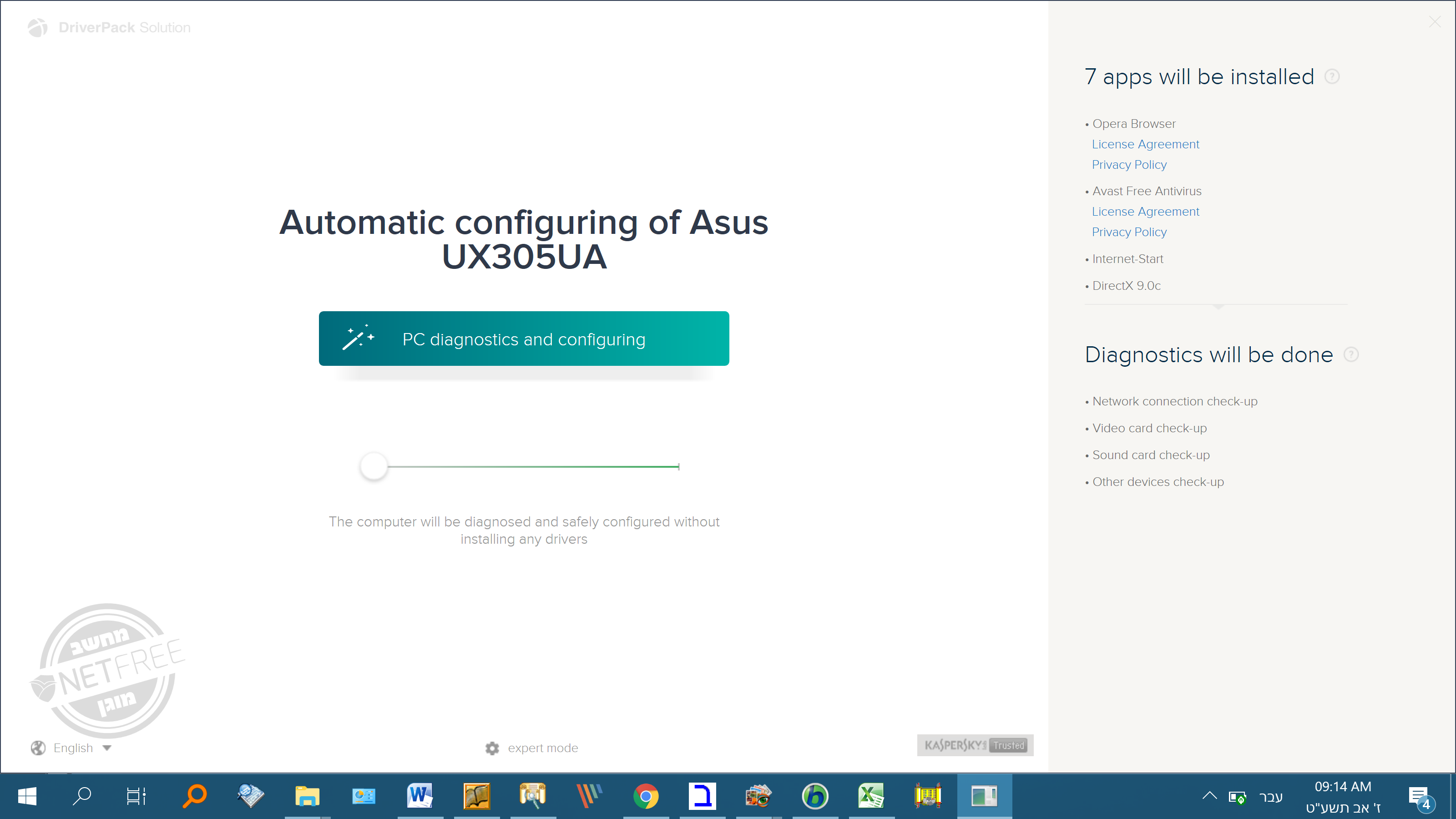Open Google Chrome from the taskbar
Viewport: 1456px width, 819px height.
click(646, 796)
